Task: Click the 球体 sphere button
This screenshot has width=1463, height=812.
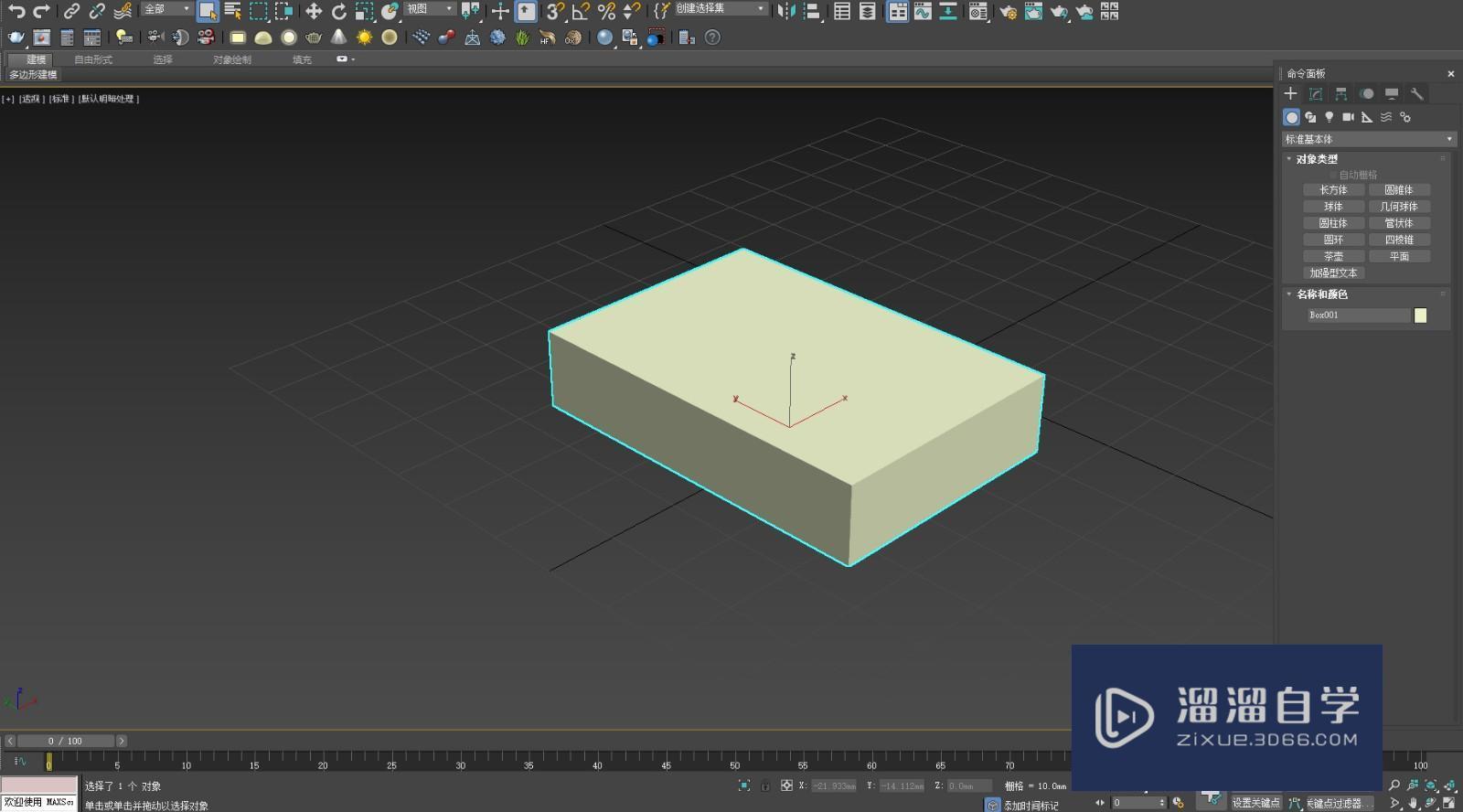Action: tap(1333, 206)
